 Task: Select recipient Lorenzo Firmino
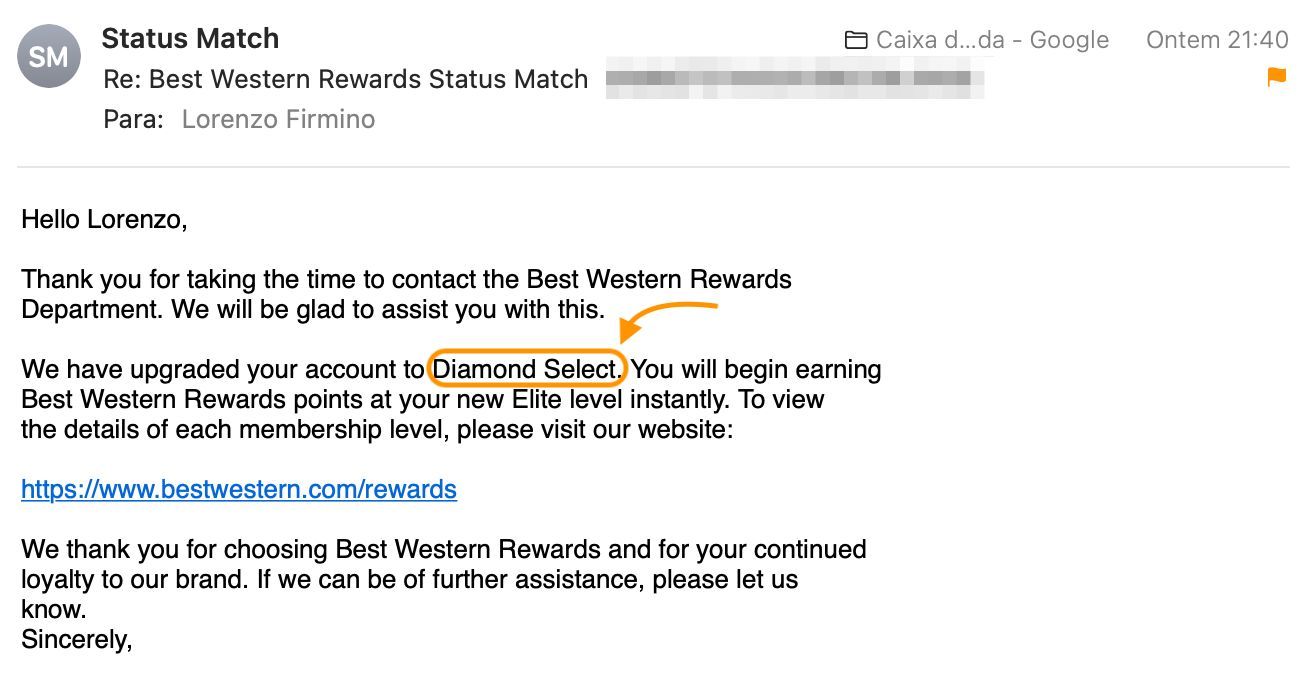point(278,119)
